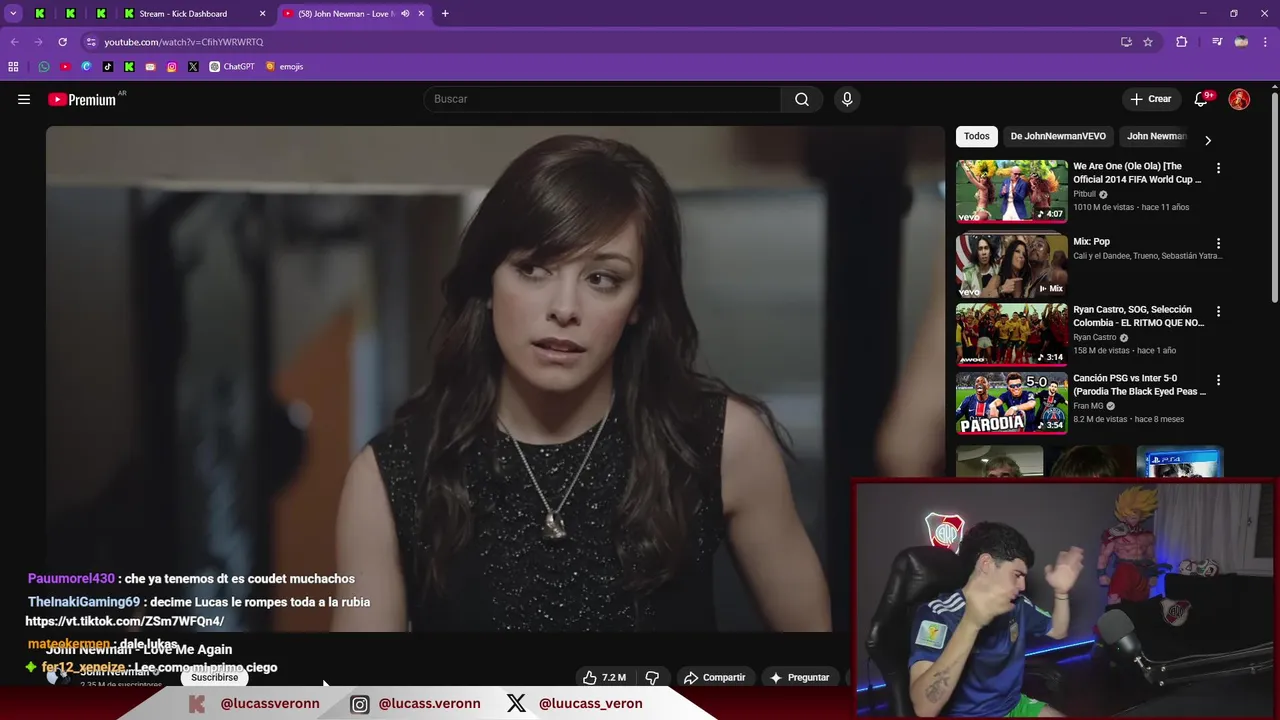Viewport: 1280px width, 720px height.
Task: Open the Pitbull channel name
Action: [x=1085, y=194]
